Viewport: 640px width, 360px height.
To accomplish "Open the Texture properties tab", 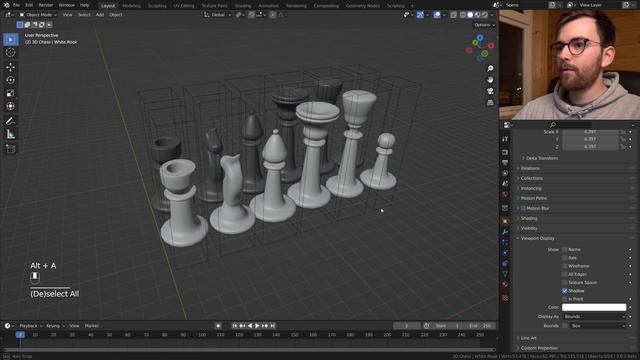I will (x=505, y=298).
